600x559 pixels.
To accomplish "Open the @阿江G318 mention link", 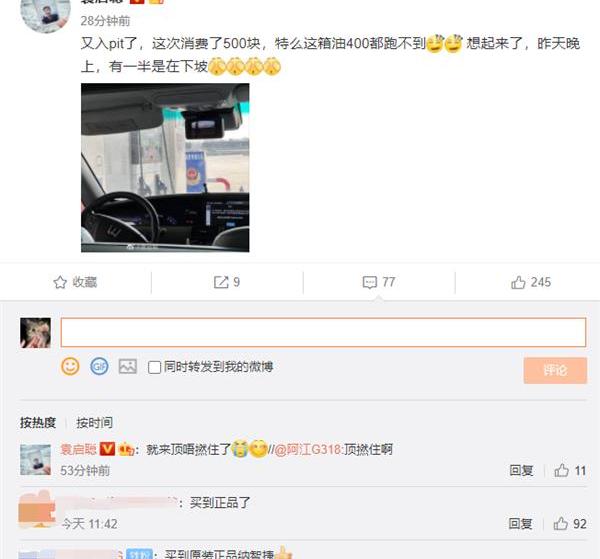I will coord(308,449).
